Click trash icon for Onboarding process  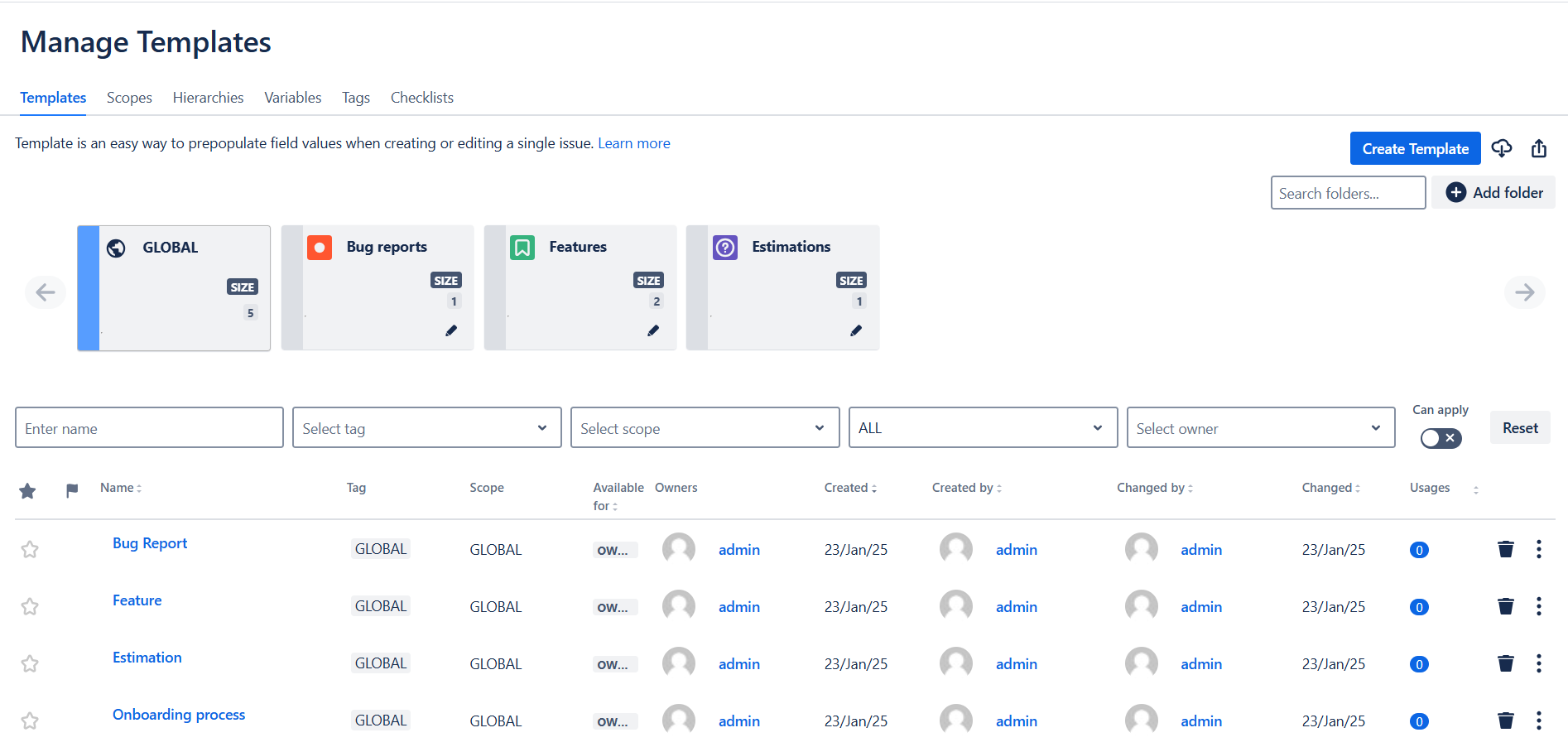[x=1505, y=720]
